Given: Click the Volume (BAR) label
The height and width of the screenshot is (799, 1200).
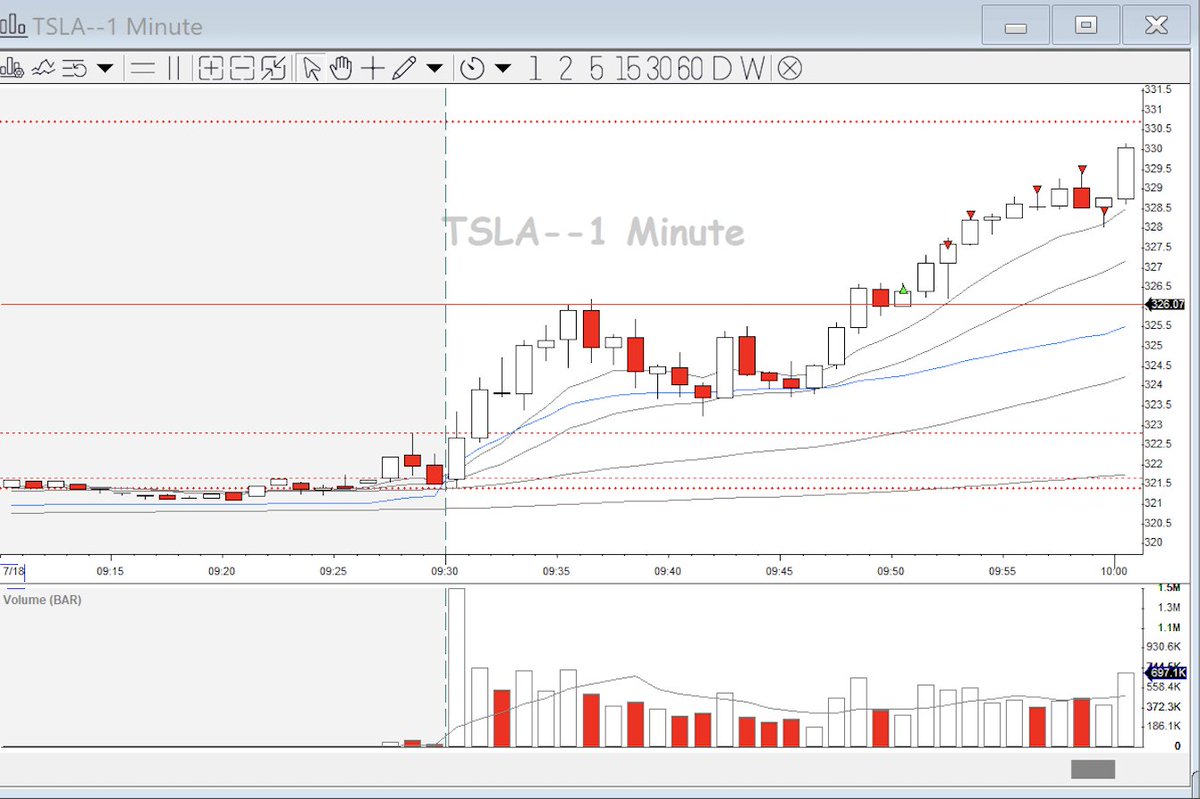Looking at the screenshot, I should point(42,600).
